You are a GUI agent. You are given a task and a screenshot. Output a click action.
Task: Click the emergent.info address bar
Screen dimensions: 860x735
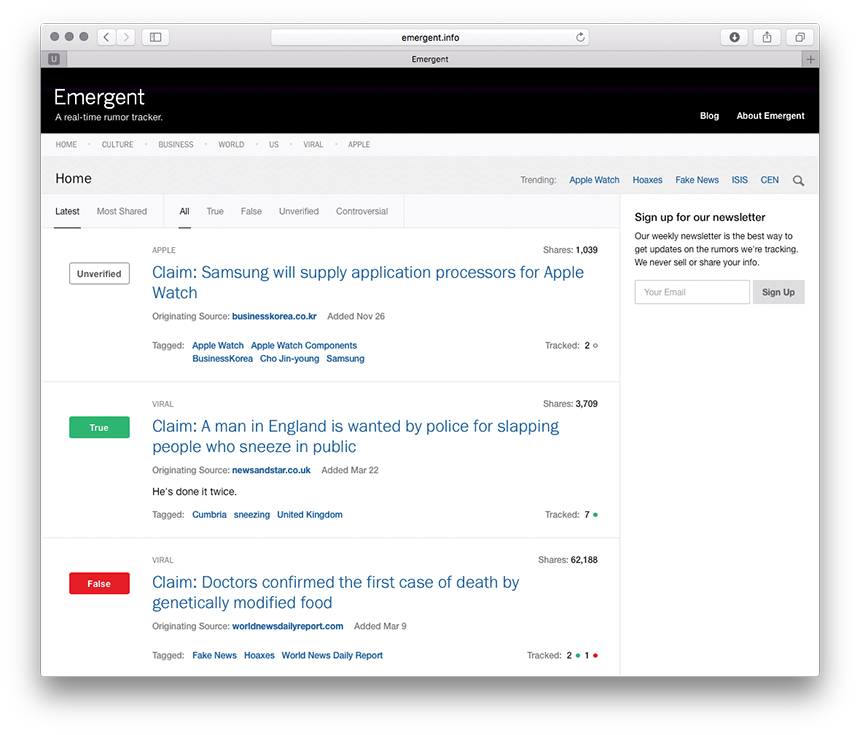[x=430, y=38]
